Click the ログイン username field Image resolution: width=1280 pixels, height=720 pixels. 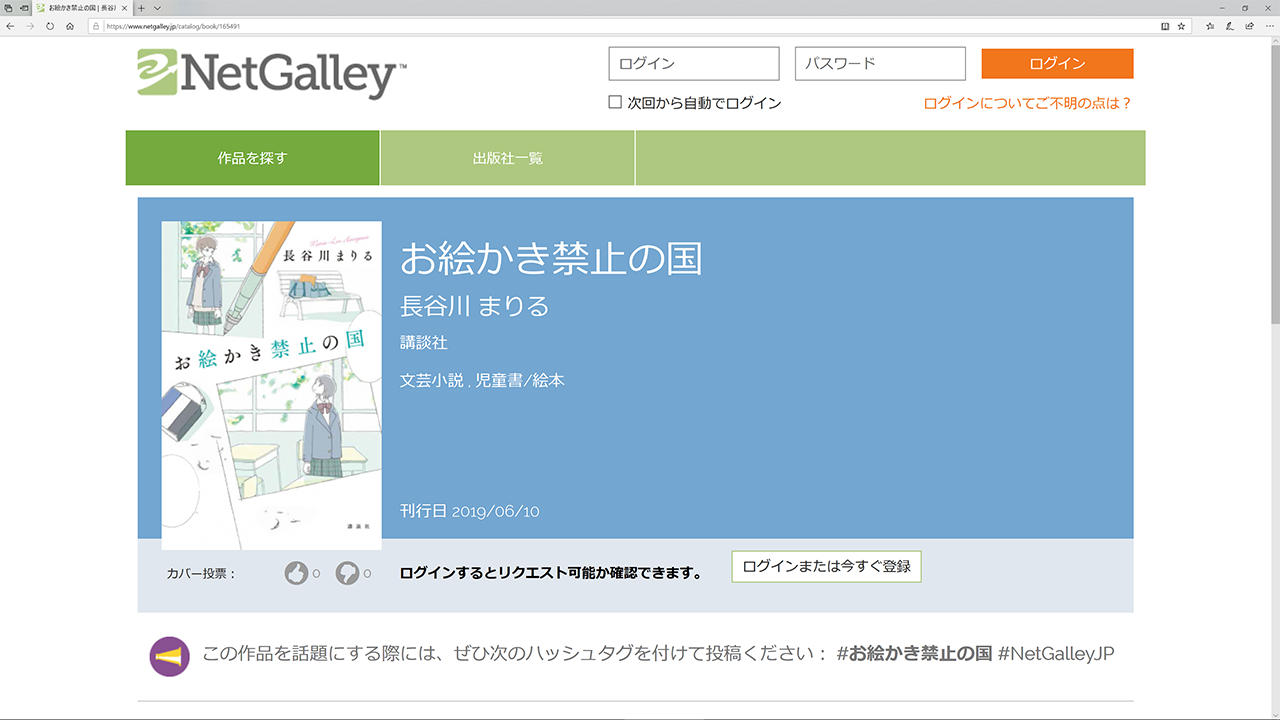click(694, 63)
